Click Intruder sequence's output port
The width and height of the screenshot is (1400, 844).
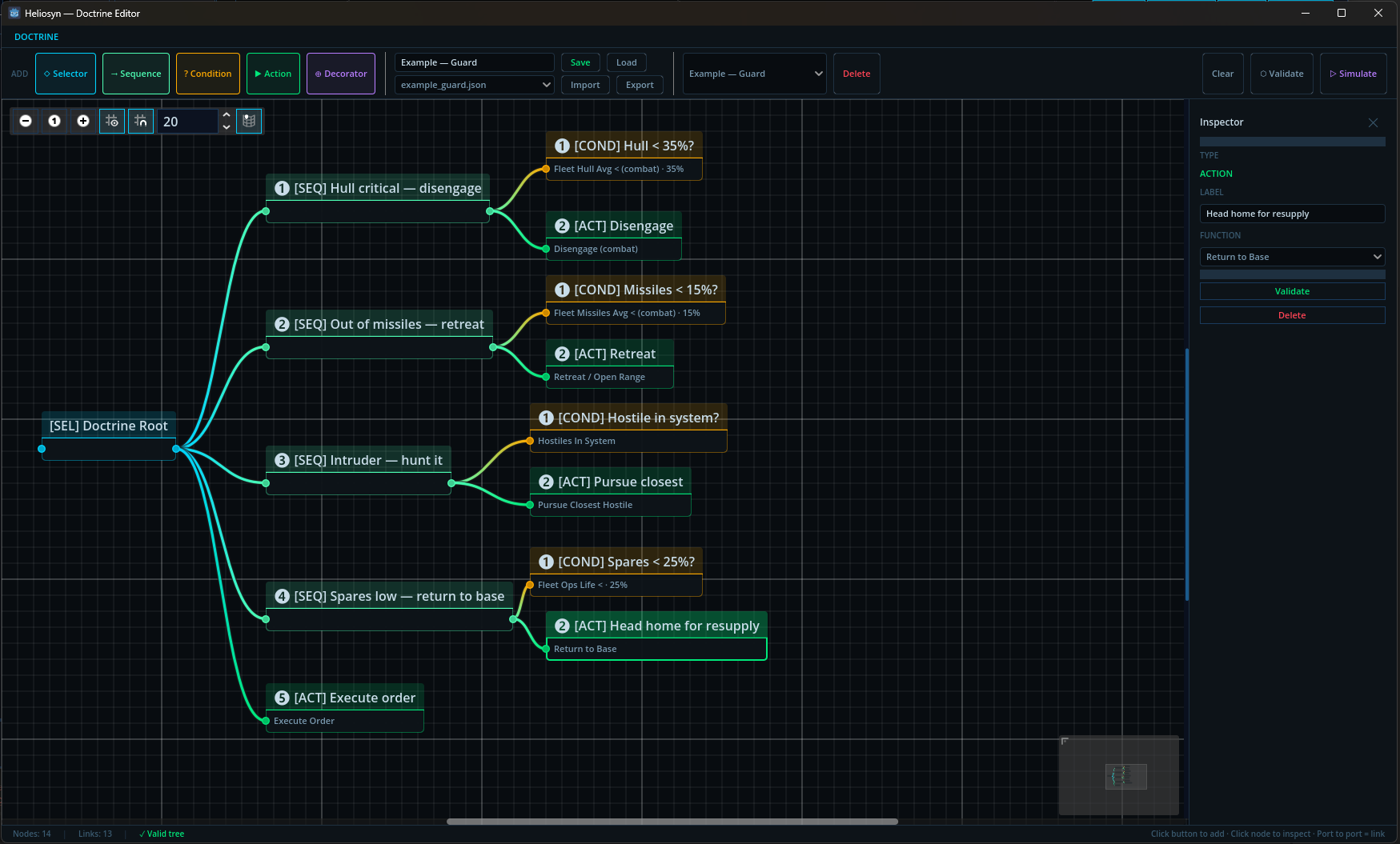pyautogui.click(x=451, y=483)
